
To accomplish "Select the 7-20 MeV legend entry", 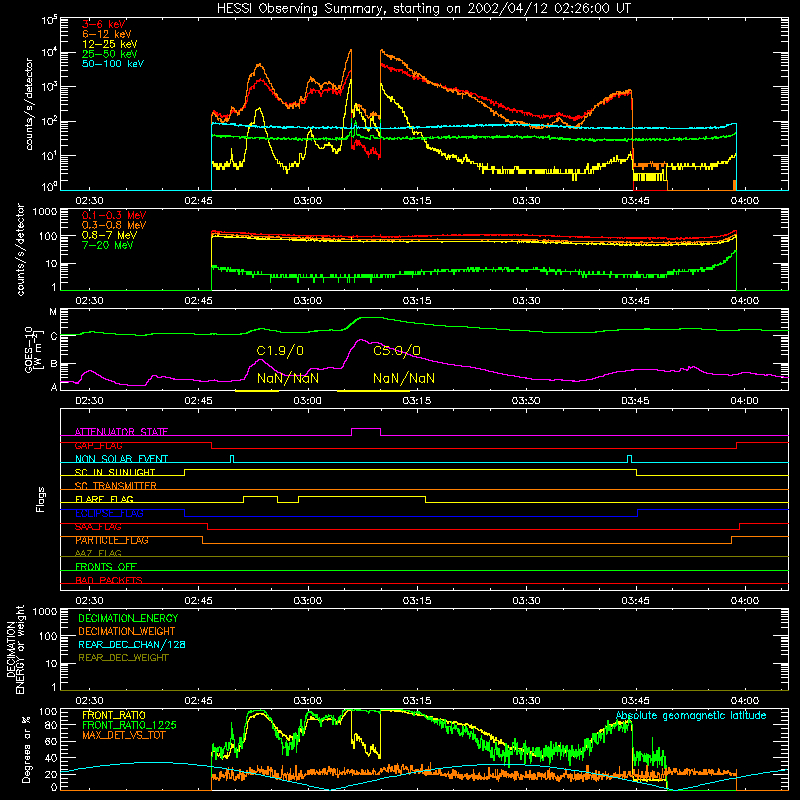I will 107,245.
